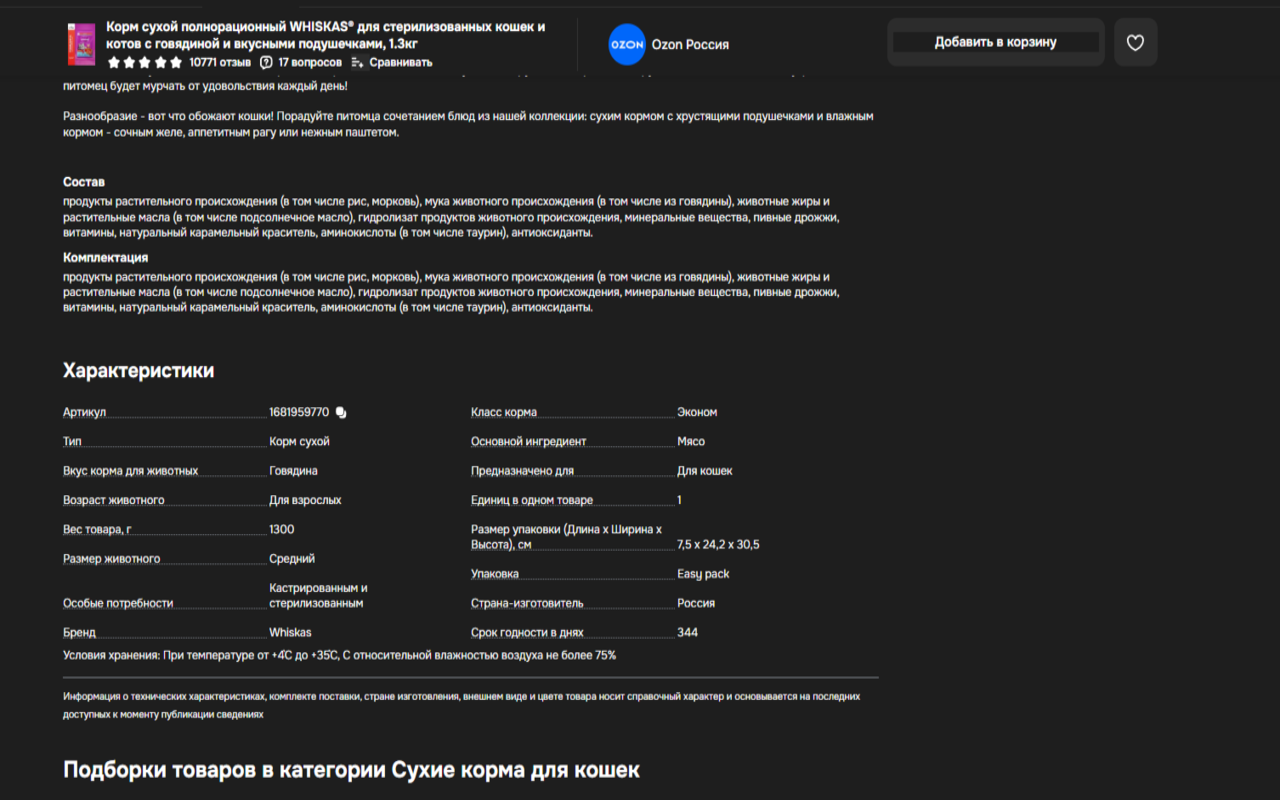Click the five-star rating icons
This screenshot has width=1280, height=800.
pyautogui.click(x=145, y=62)
